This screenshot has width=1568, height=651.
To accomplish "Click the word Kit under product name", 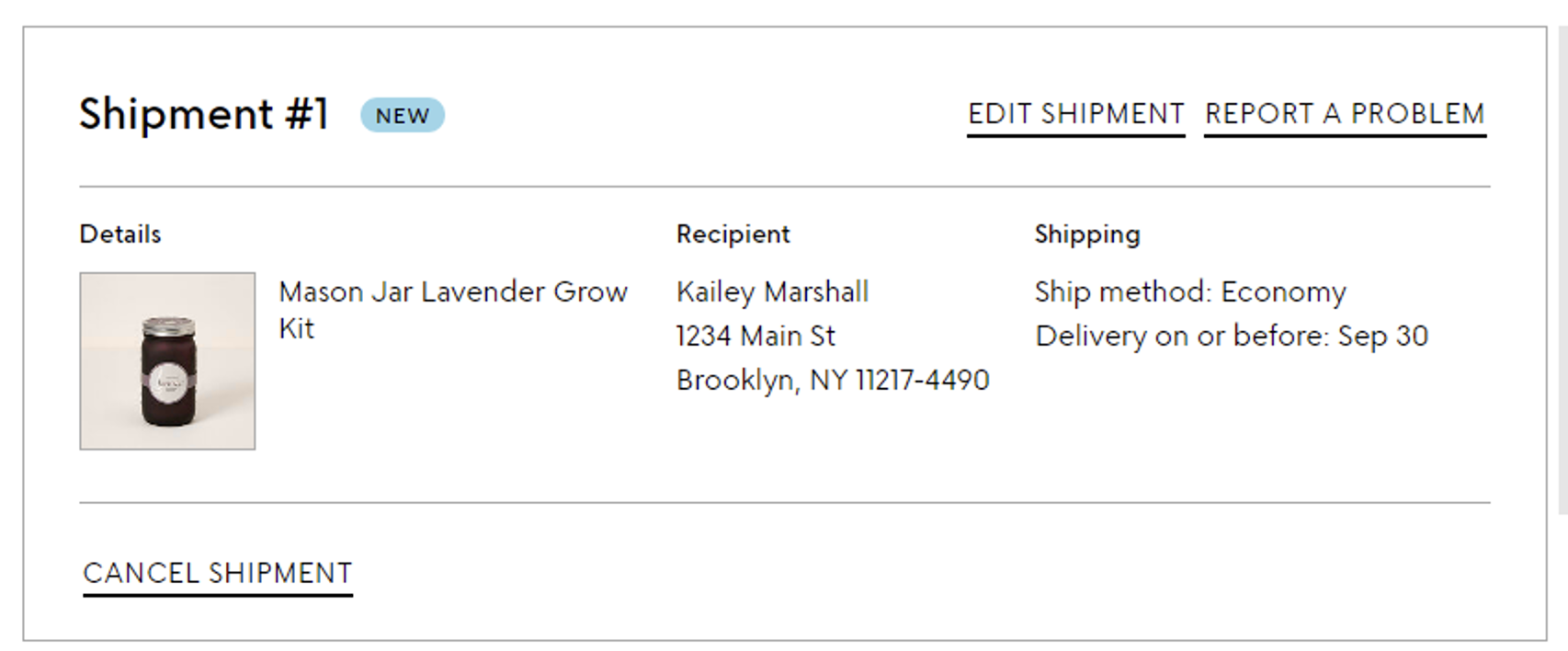I will tap(296, 329).
